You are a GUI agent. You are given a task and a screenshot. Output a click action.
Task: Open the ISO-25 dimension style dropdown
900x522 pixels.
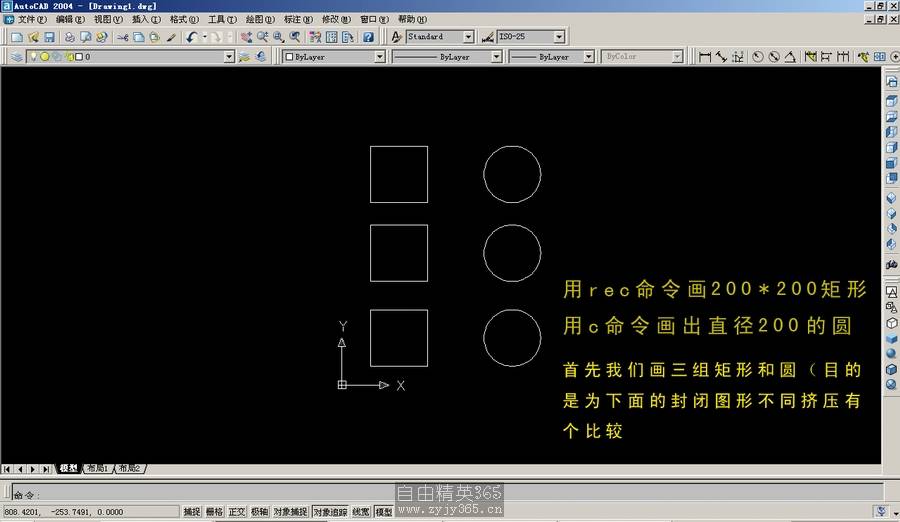(x=558, y=37)
